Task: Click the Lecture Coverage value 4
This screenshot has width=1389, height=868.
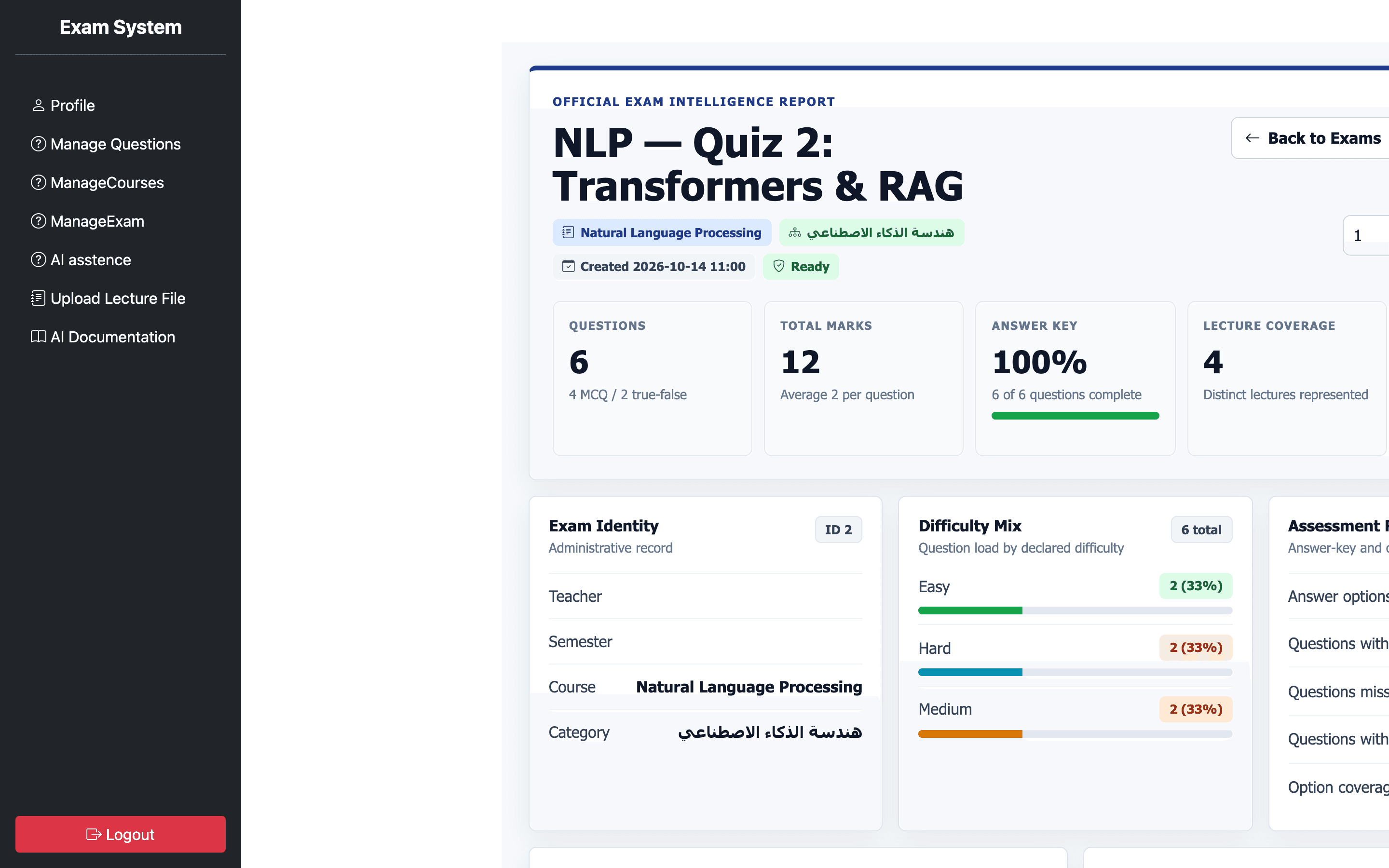Action: click(1213, 362)
